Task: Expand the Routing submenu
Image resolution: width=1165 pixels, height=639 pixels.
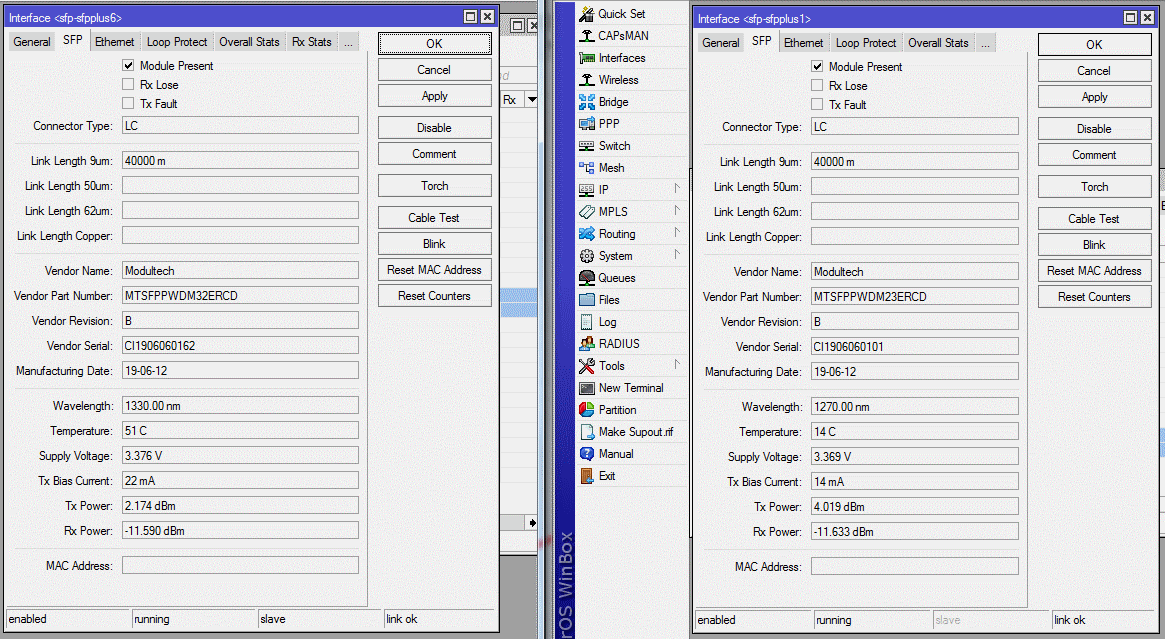Action: tap(677, 233)
